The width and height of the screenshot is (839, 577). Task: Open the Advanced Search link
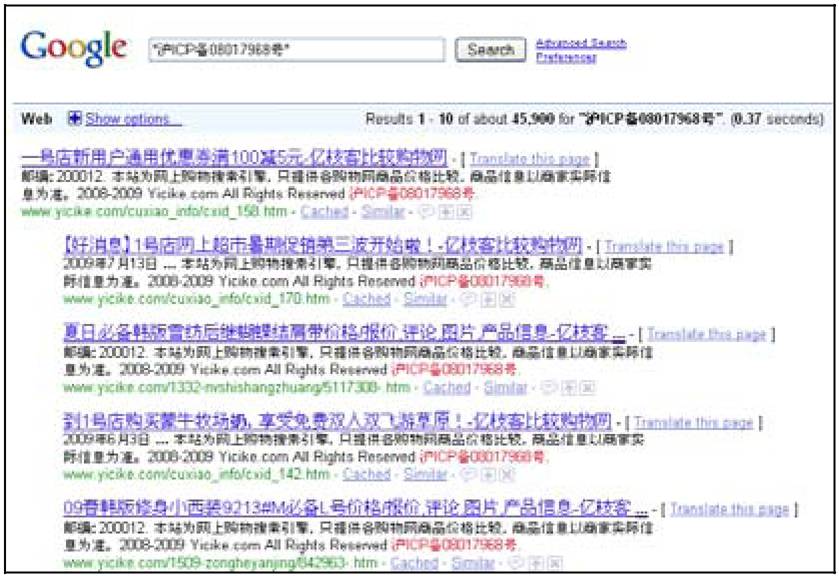pos(581,43)
